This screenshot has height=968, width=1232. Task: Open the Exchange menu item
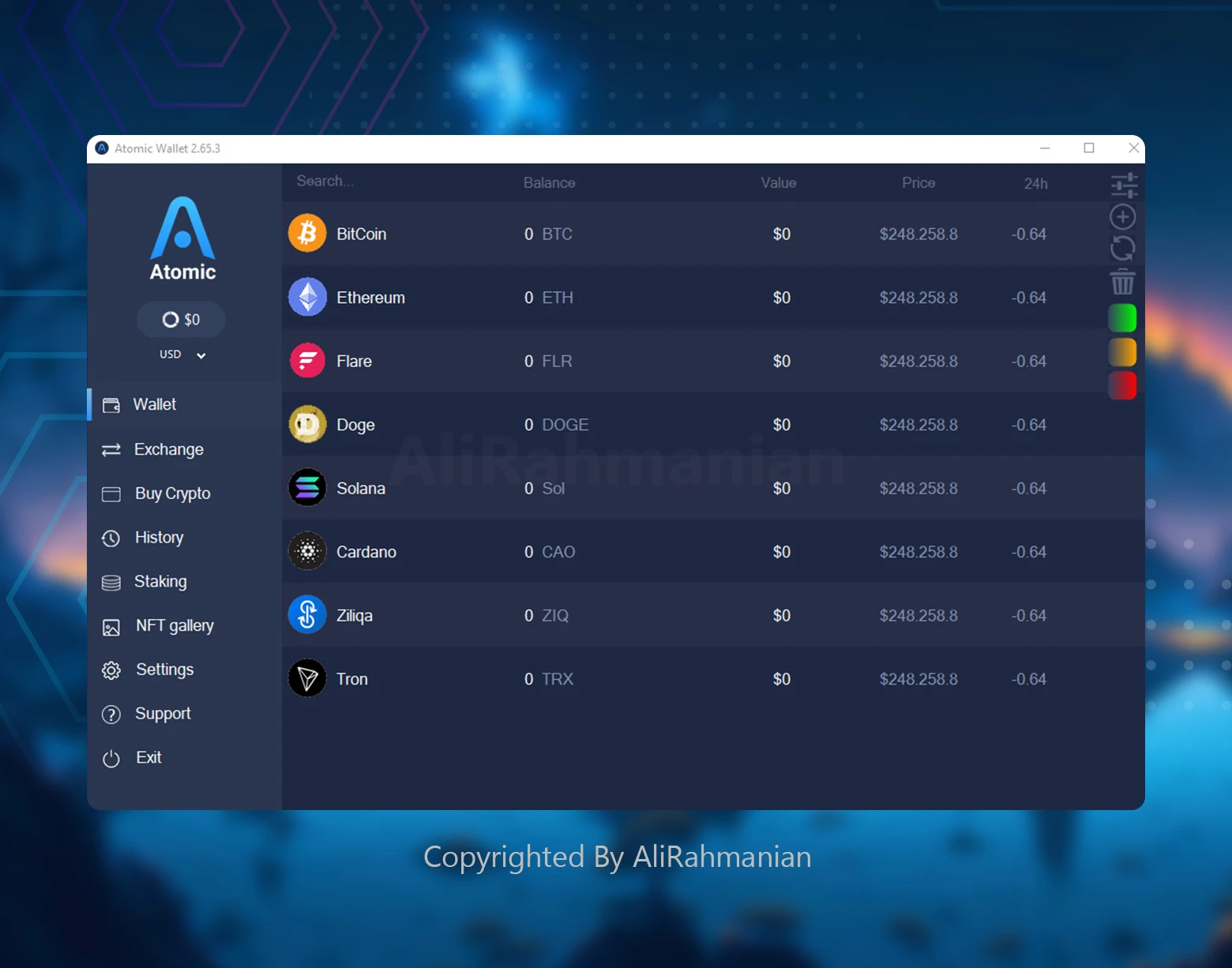168,449
